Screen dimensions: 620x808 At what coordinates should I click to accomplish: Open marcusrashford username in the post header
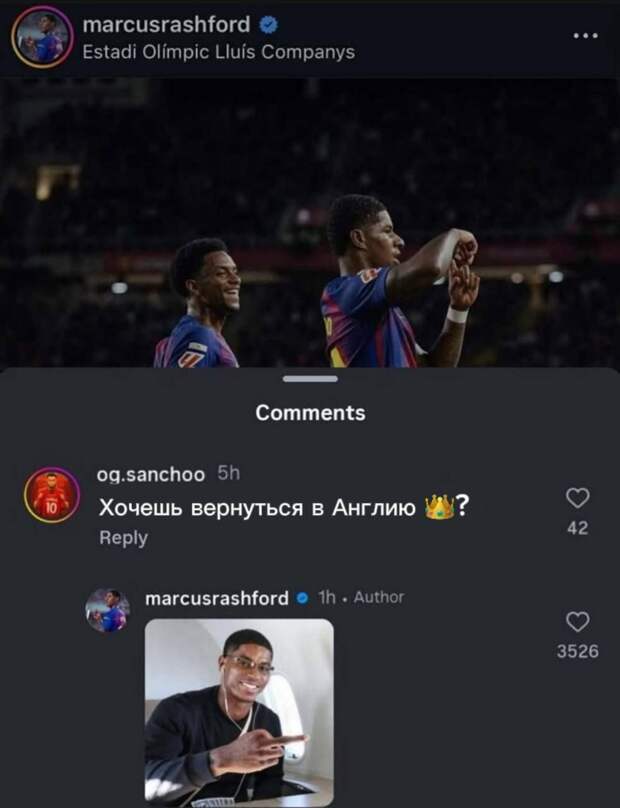[x=165, y=25]
